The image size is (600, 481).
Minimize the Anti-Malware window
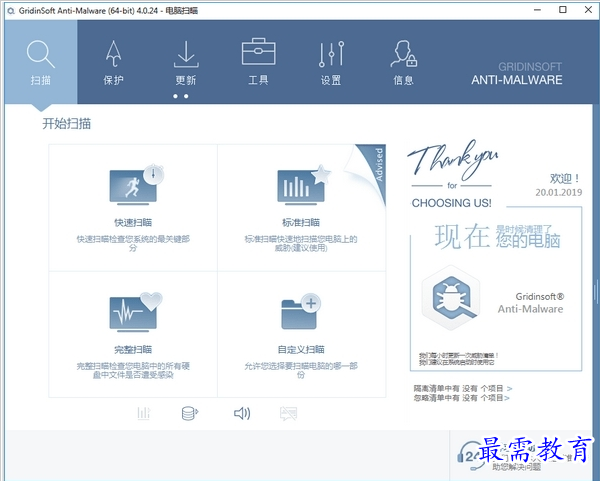538,10
